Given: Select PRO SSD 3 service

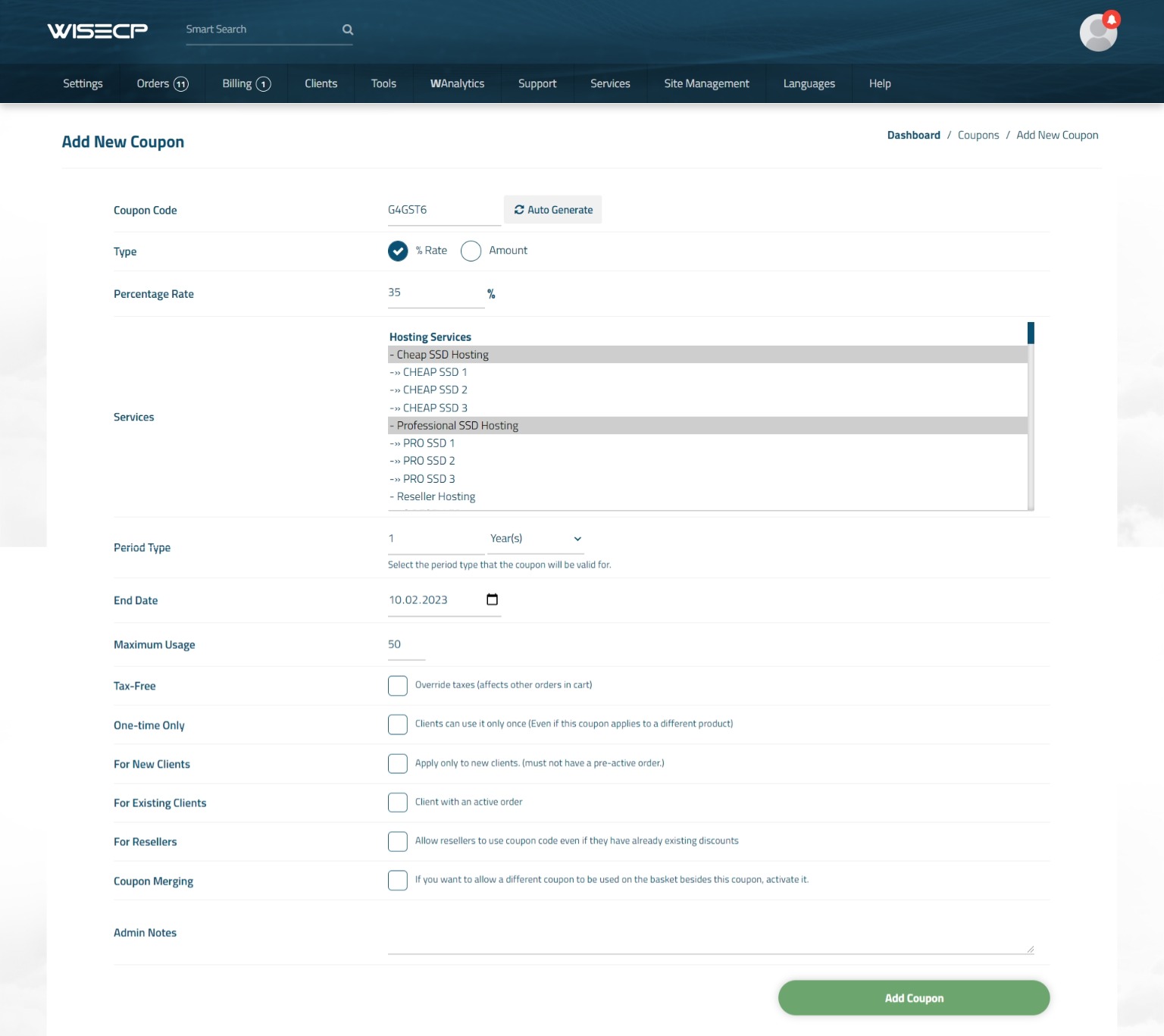Looking at the screenshot, I should point(708,479).
